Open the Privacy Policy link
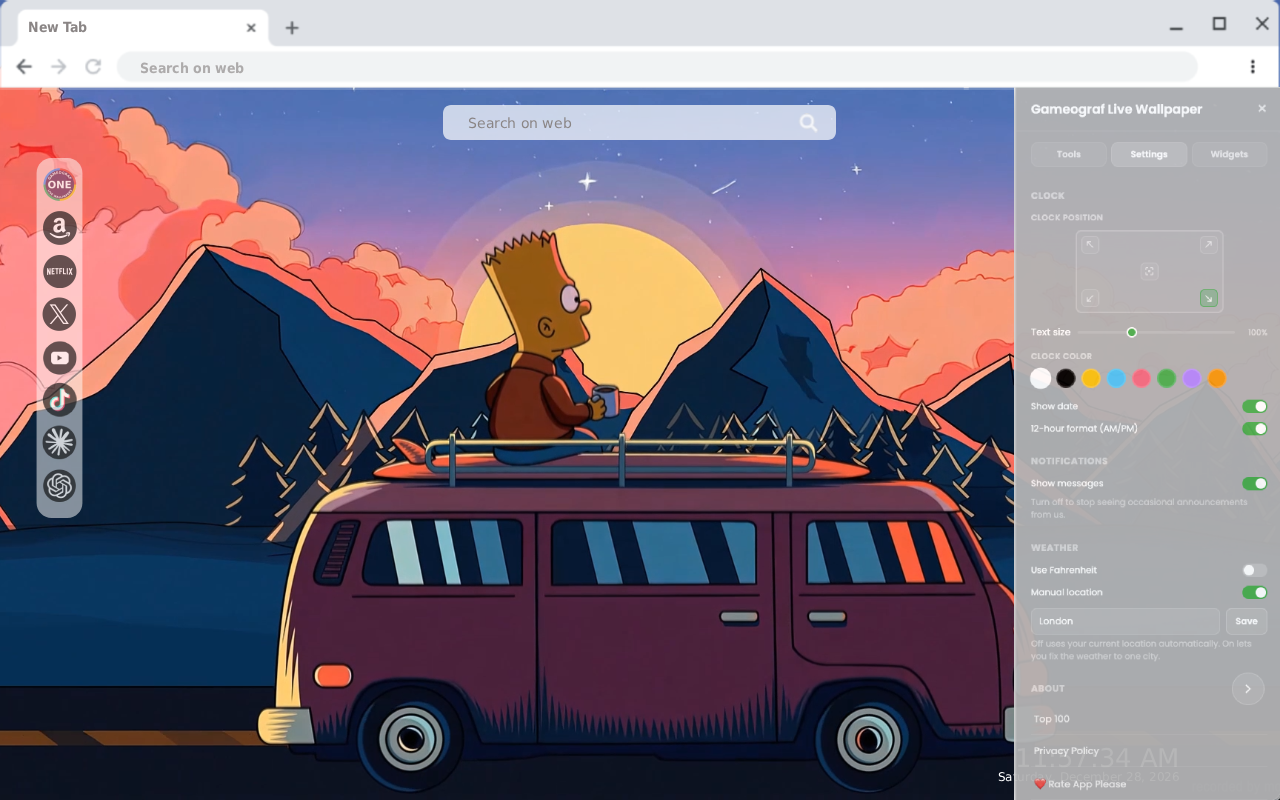This screenshot has width=1280, height=800. 1066,751
